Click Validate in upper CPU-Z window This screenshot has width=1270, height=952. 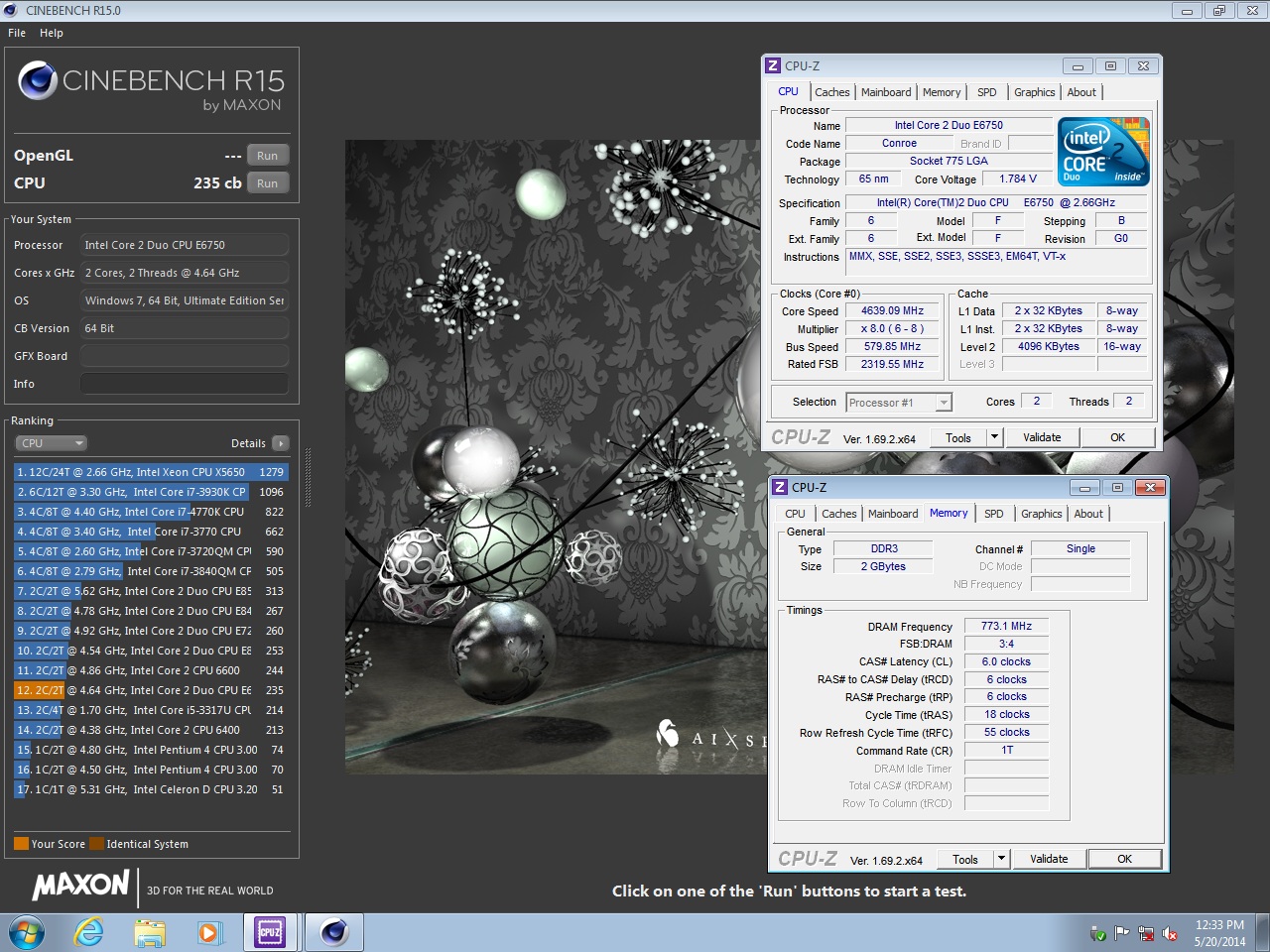coord(1042,437)
